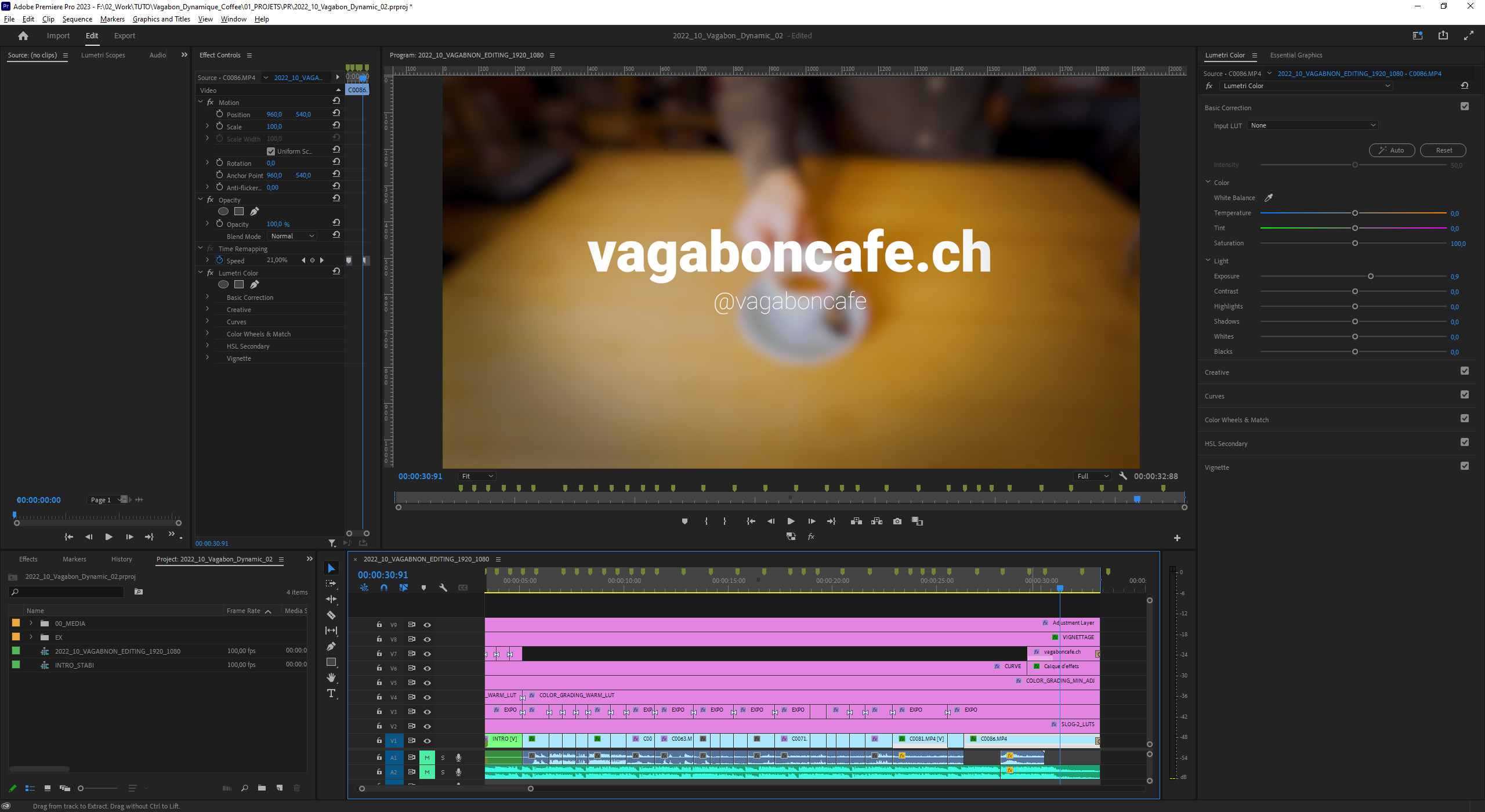This screenshot has width=1485, height=812.
Task: Select the Rectangle tool
Action: coord(331,662)
